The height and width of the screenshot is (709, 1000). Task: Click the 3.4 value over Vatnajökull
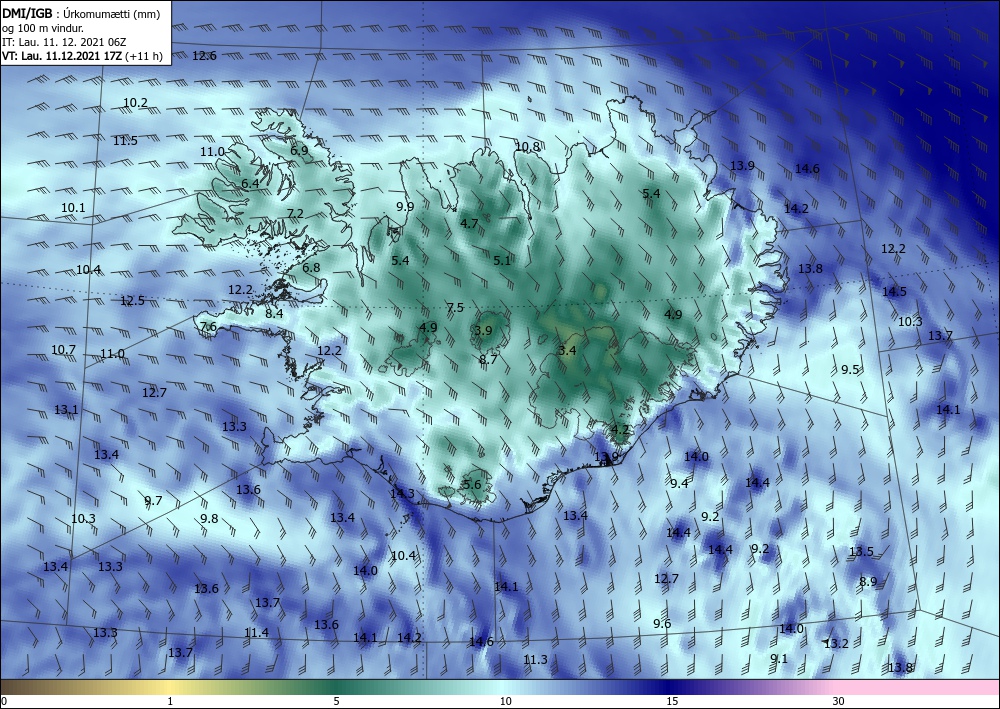[567, 351]
